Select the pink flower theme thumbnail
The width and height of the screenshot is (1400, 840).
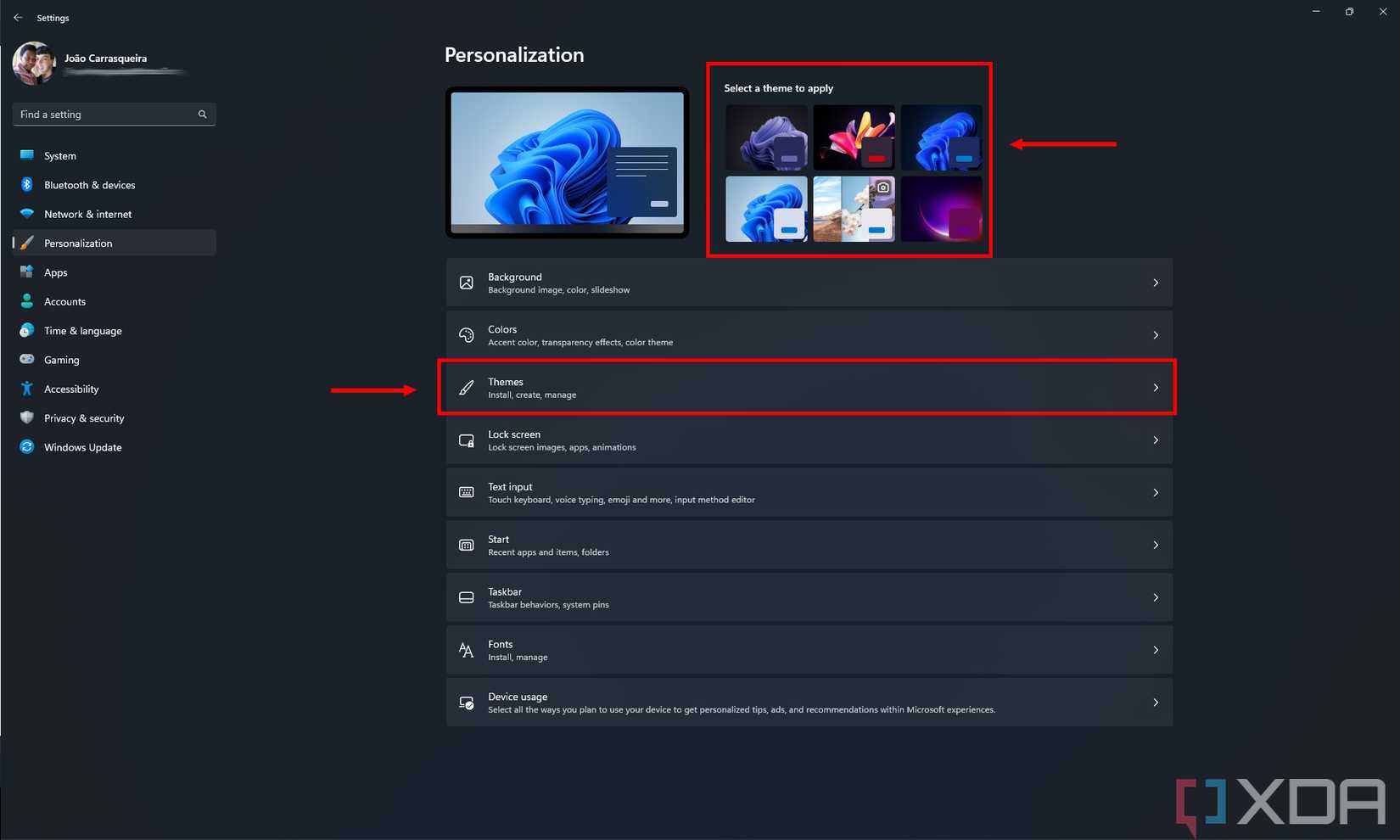click(x=854, y=137)
